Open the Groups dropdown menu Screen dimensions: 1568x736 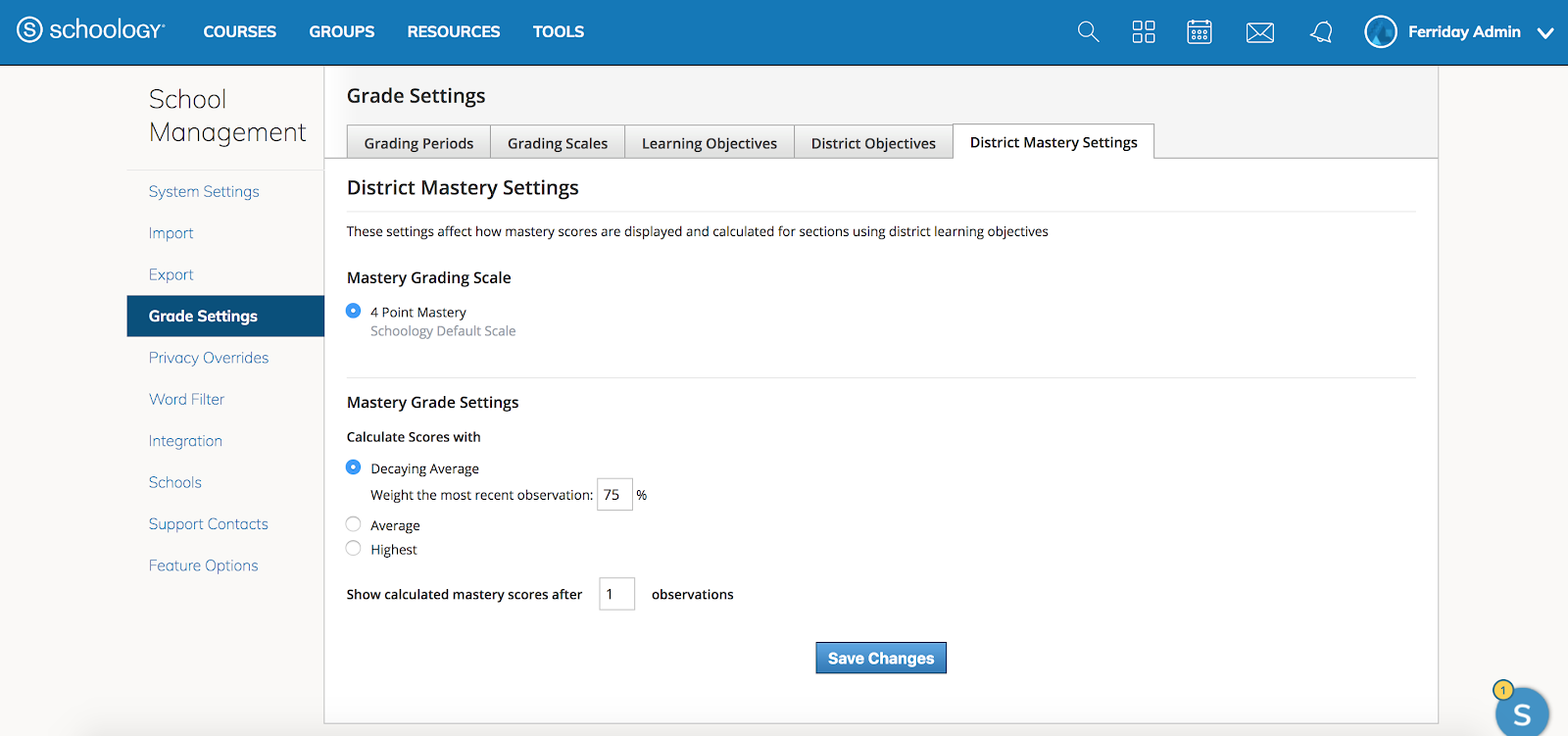341,31
